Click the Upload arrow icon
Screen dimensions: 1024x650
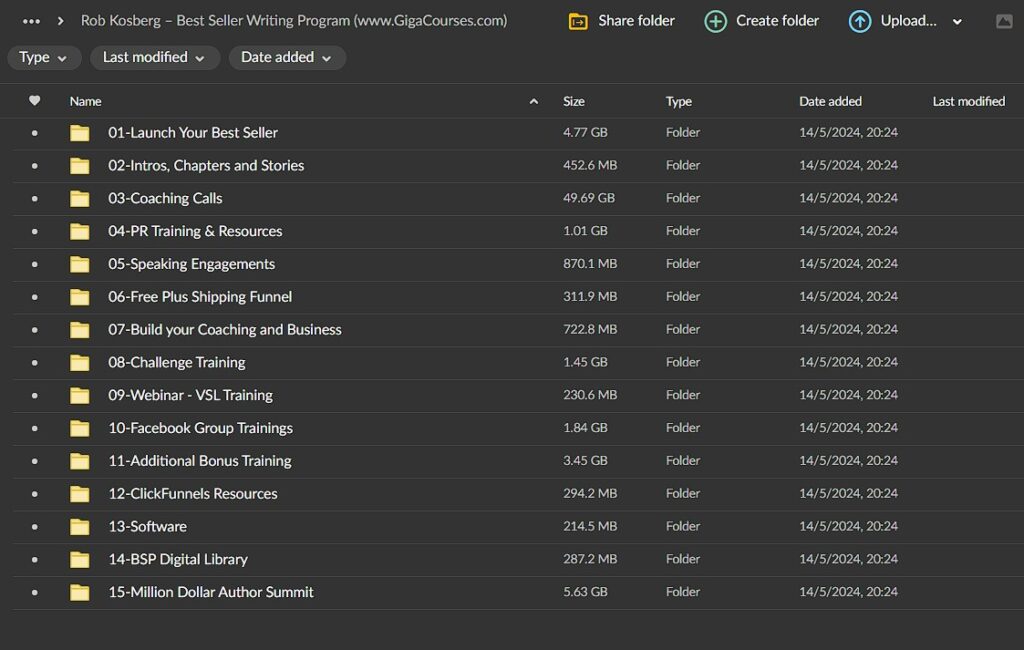pos(859,21)
